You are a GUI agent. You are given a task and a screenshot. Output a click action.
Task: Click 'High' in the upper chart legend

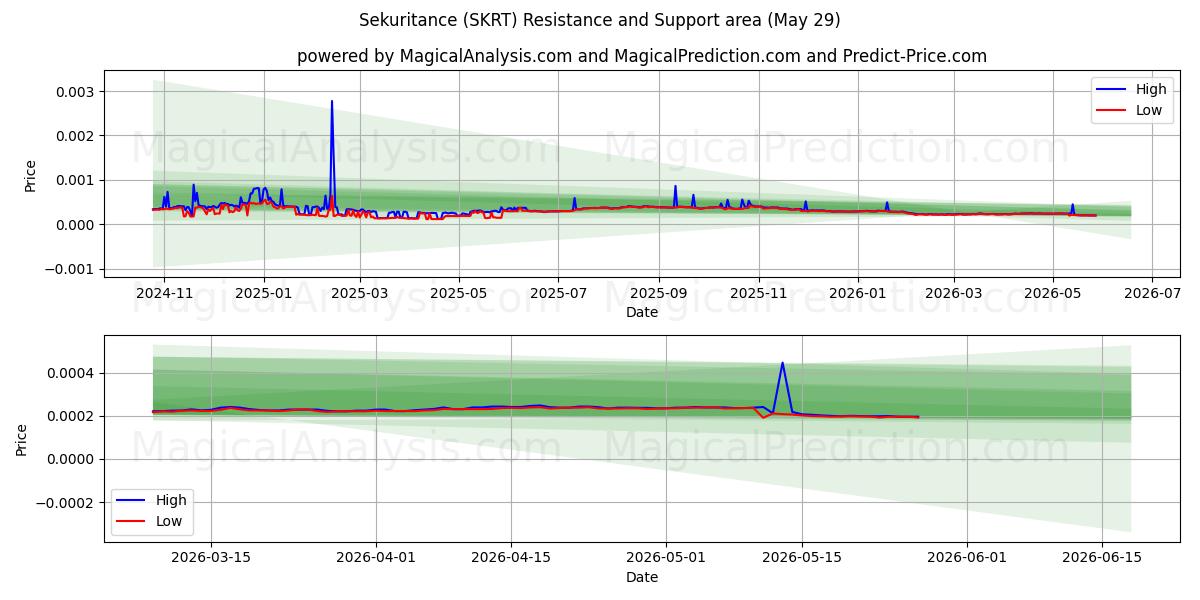pos(1151,89)
